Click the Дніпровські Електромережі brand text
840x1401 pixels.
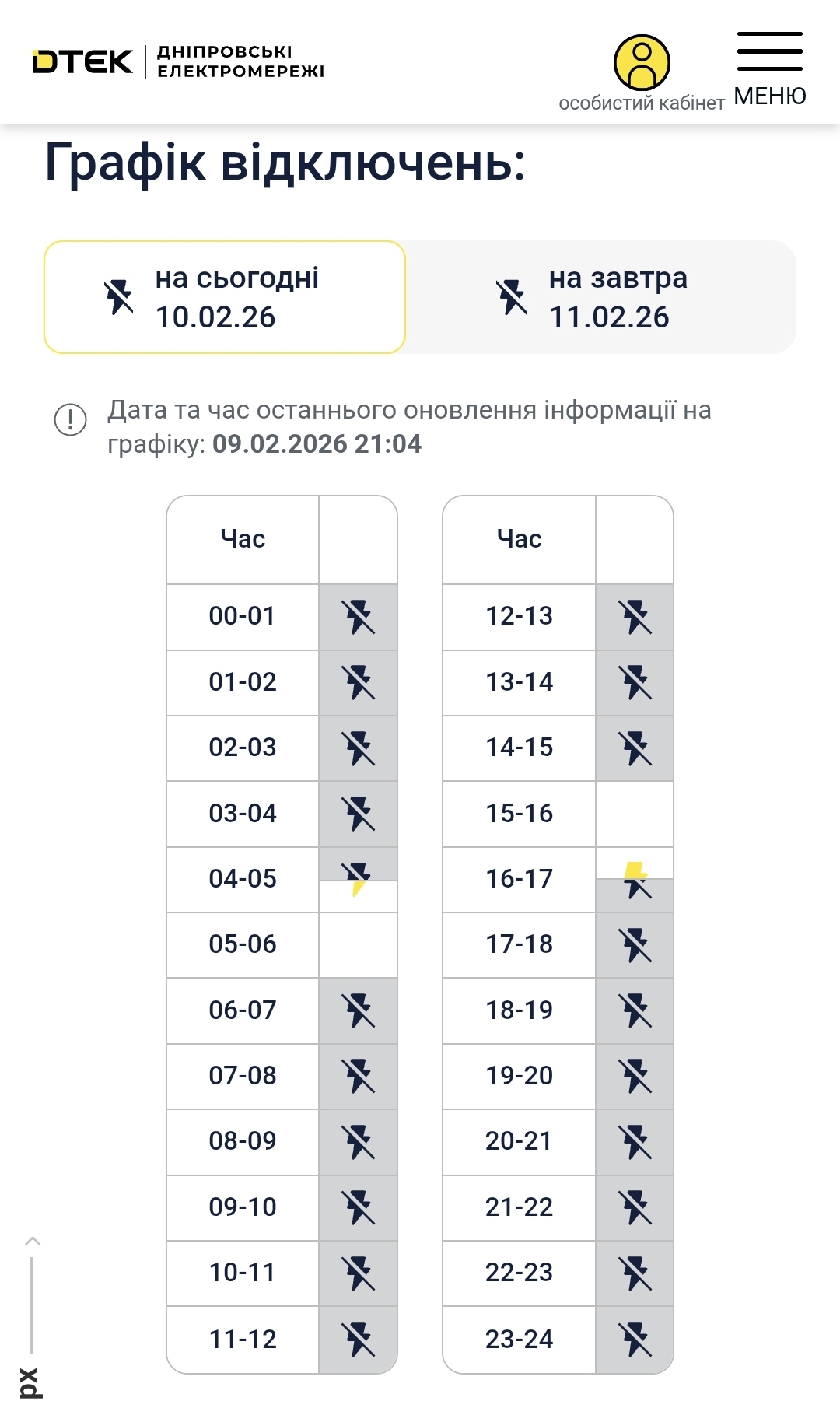click(x=240, y=61)
